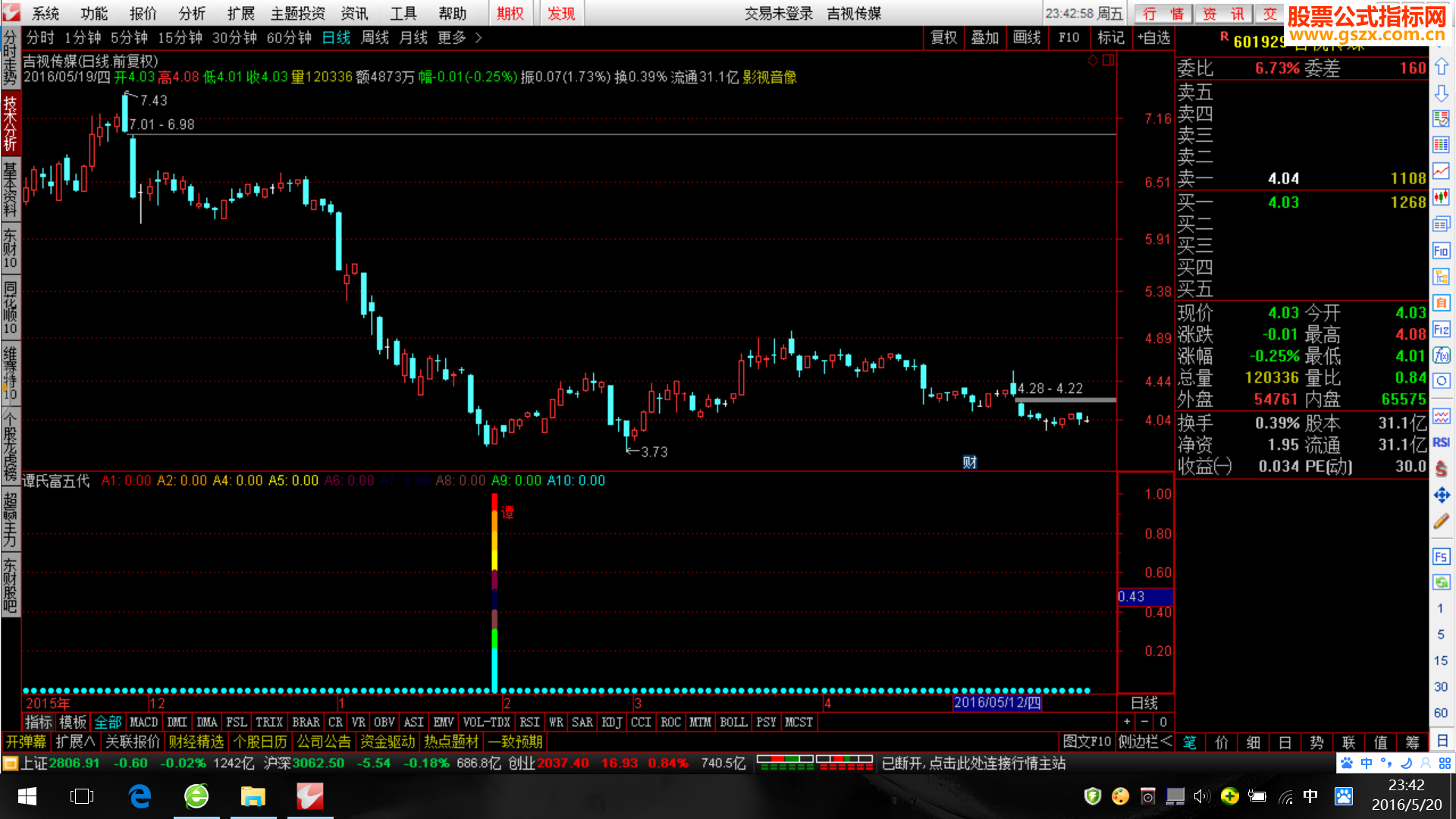Open Windows Start menu
The height and width of the screenshot is (819, 1456).
click(27, 796)
